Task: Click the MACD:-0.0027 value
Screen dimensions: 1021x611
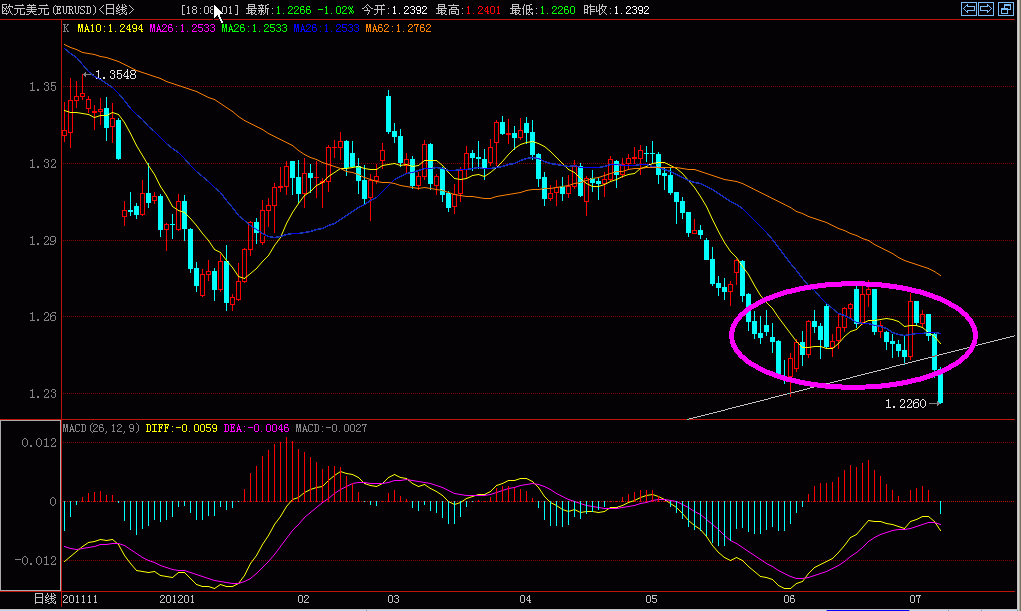Action: coord(331,428)
